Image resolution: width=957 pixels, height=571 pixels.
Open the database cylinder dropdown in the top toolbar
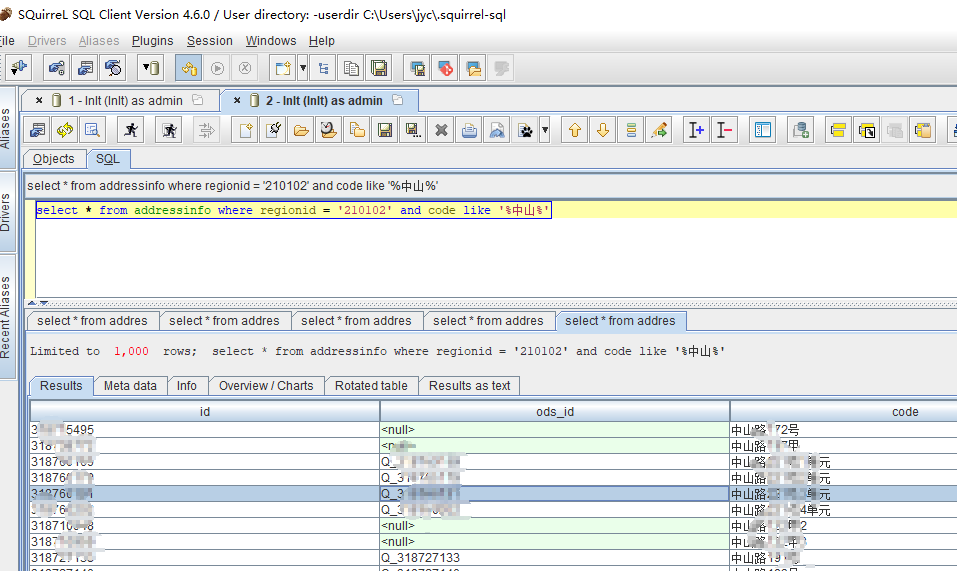click(150, 68)
